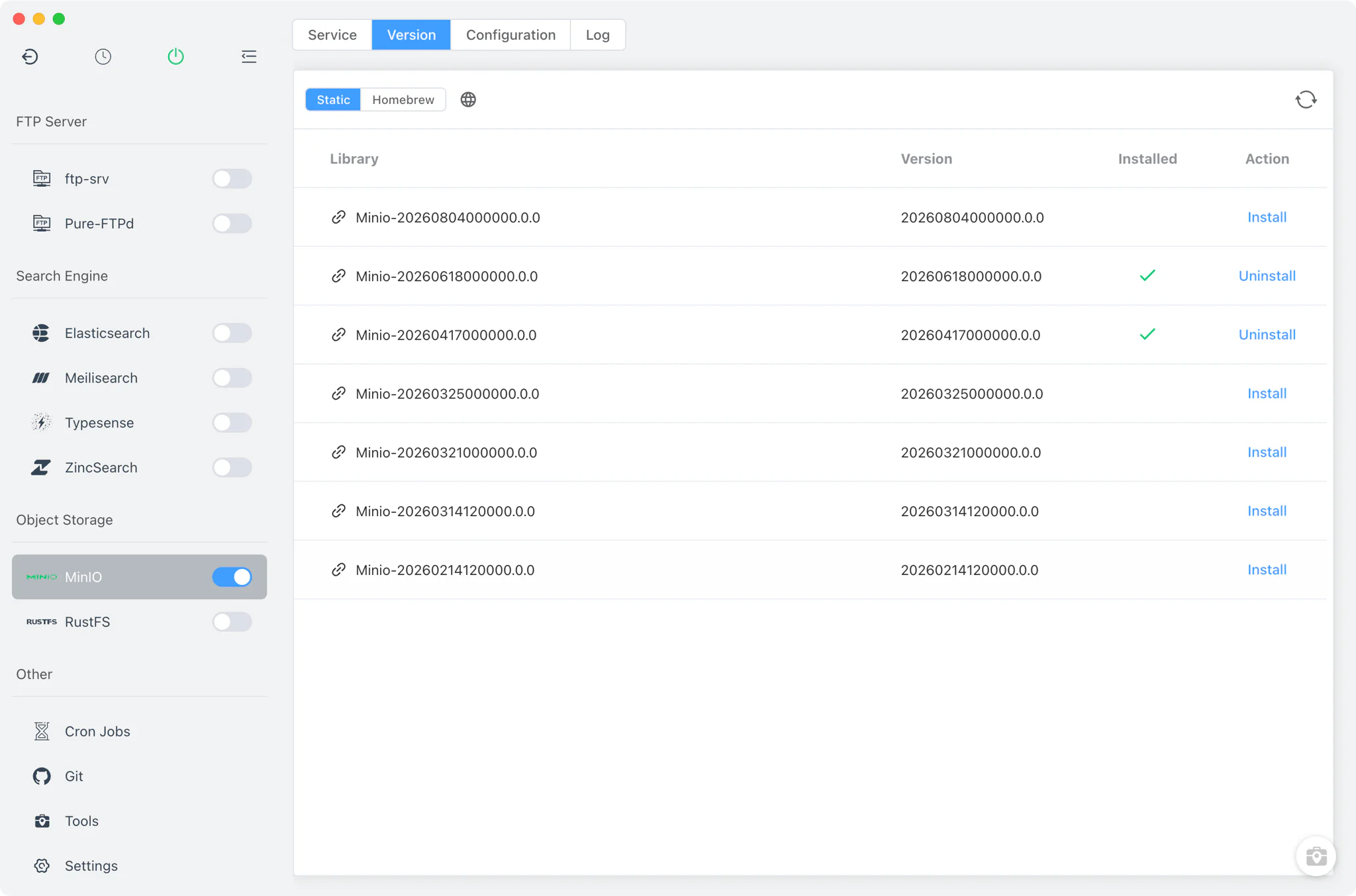
Task: Click the installed checkmark for 20260417000000.0.0
Action: tap(1147, 334)
